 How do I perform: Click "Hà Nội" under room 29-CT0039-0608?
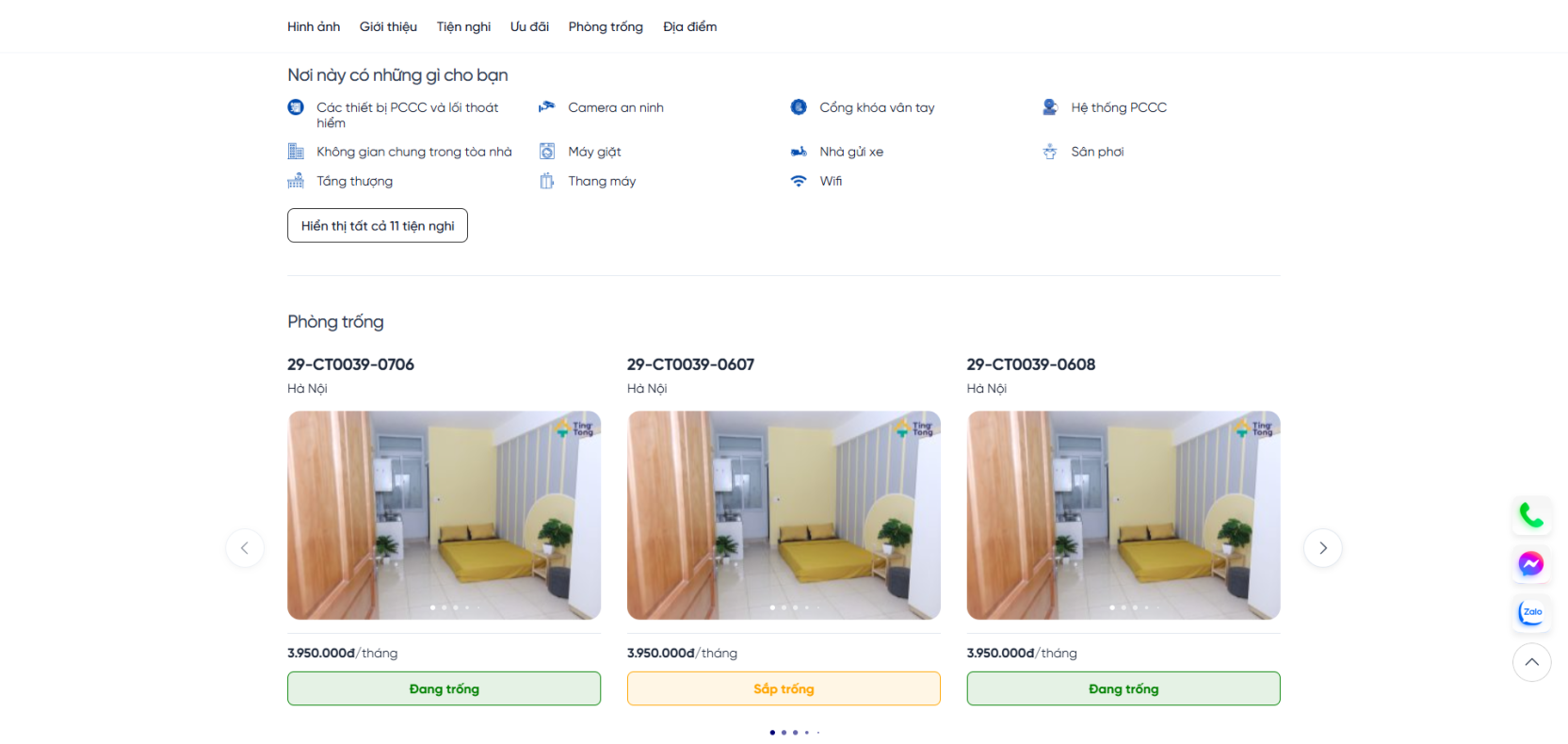click(x=987, y=388)
